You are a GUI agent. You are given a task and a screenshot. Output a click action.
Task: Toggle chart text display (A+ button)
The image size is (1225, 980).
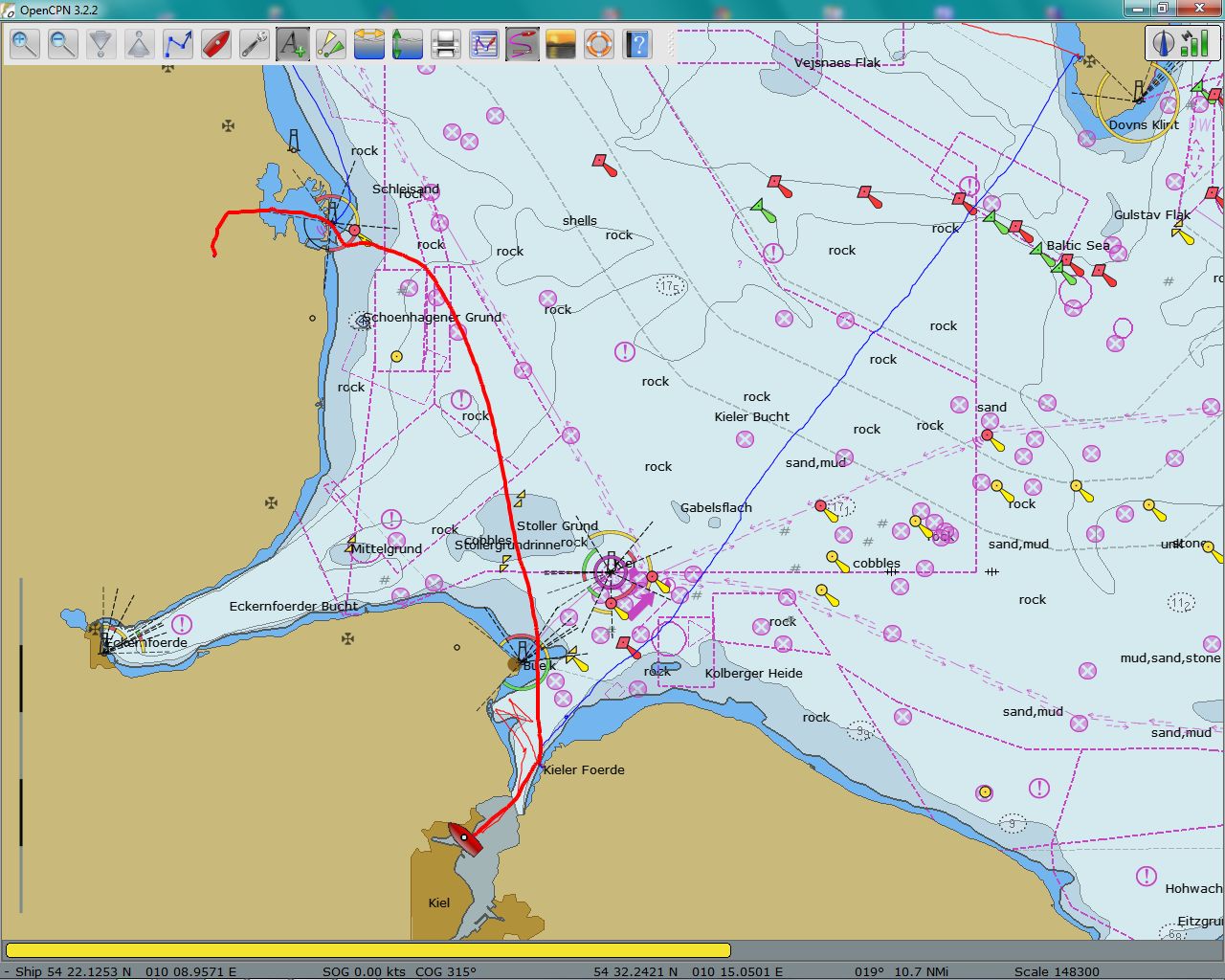coord(293,44)
